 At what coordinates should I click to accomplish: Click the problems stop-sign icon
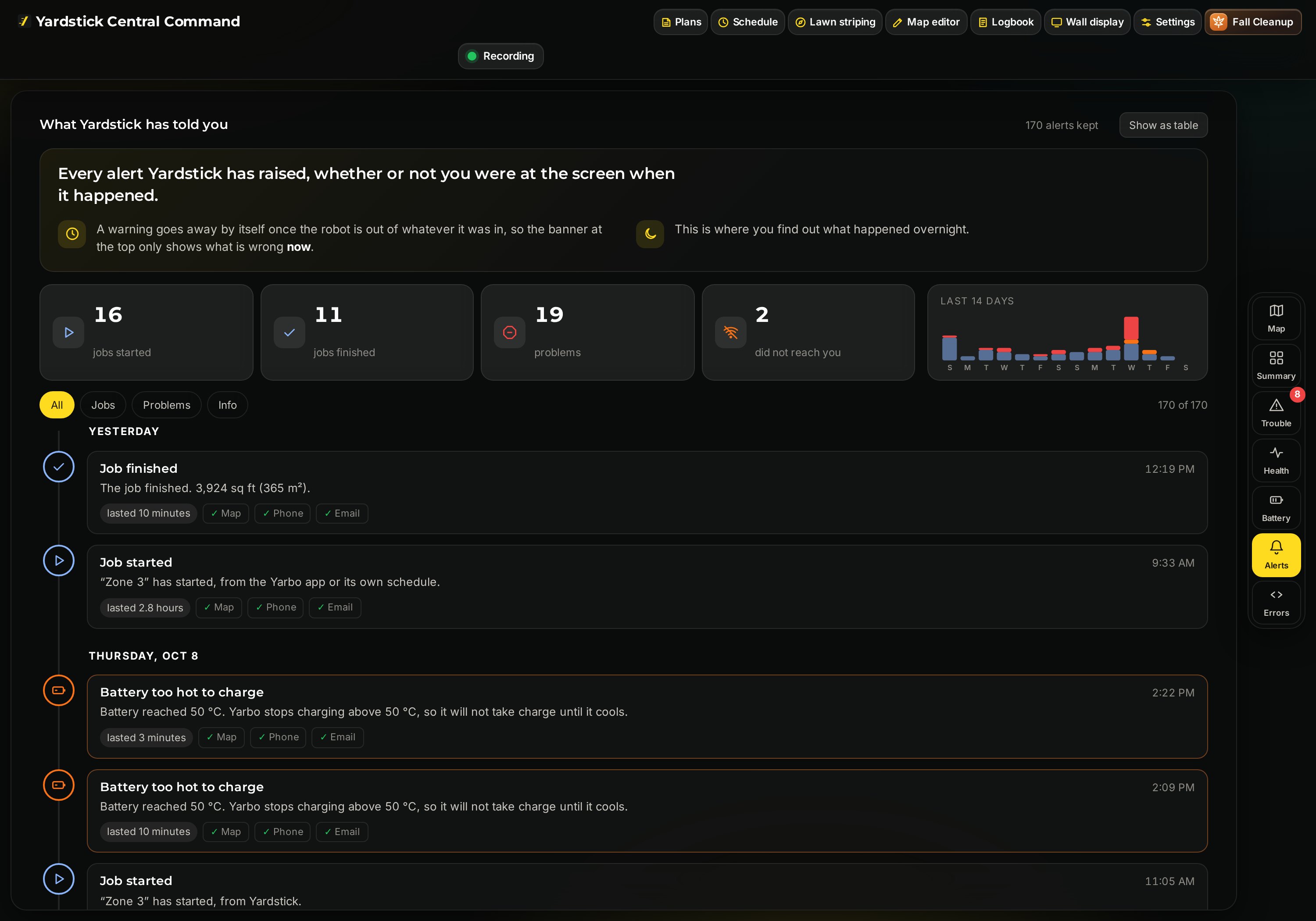(510, 332)
